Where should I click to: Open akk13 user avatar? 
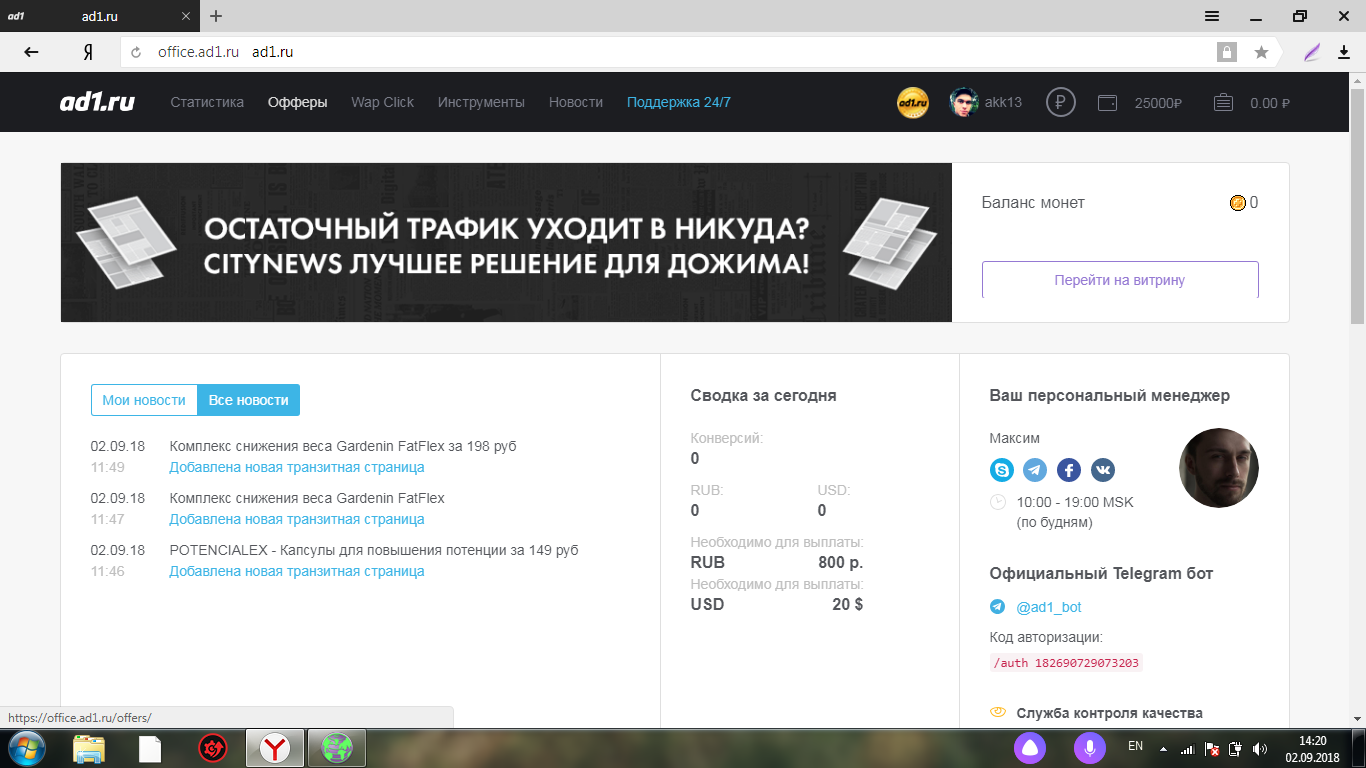(963, 102)
